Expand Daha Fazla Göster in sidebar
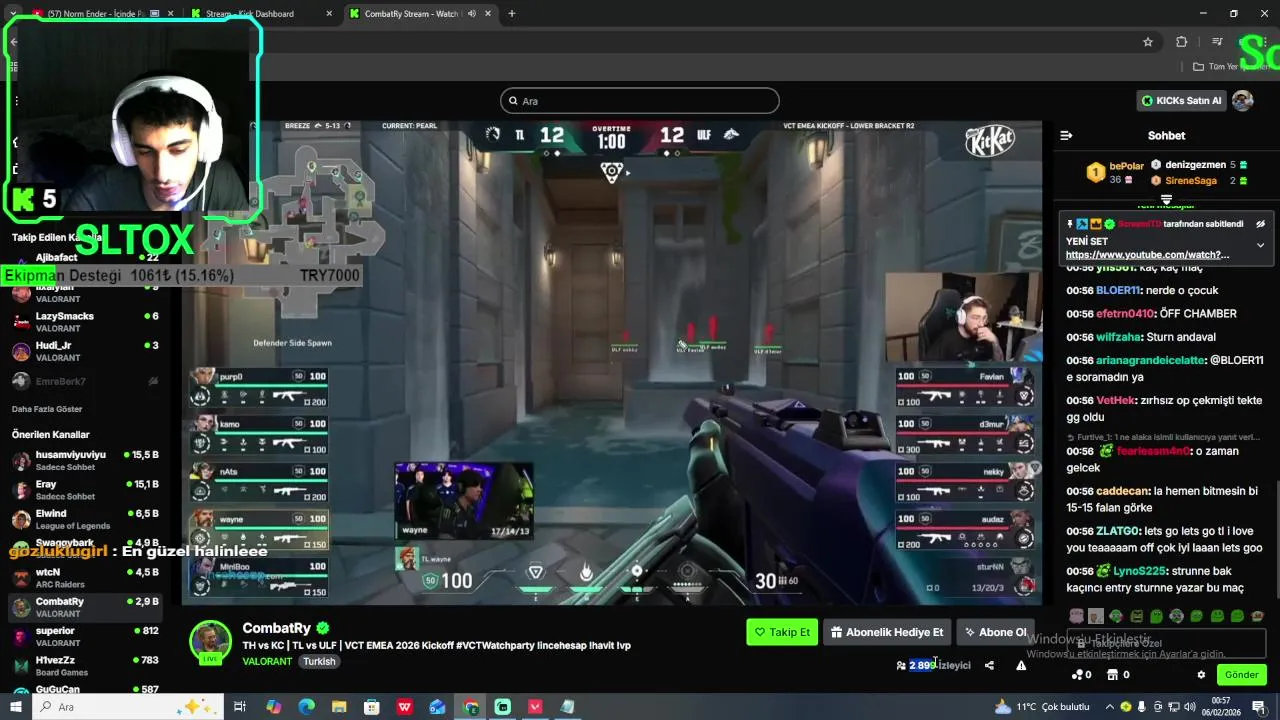This screenshot has width=1280, height=720. point(47,409)
